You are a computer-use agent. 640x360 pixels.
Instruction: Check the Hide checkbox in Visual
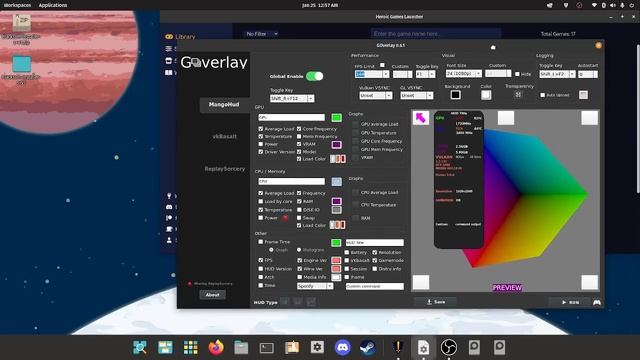pos(517,74)
